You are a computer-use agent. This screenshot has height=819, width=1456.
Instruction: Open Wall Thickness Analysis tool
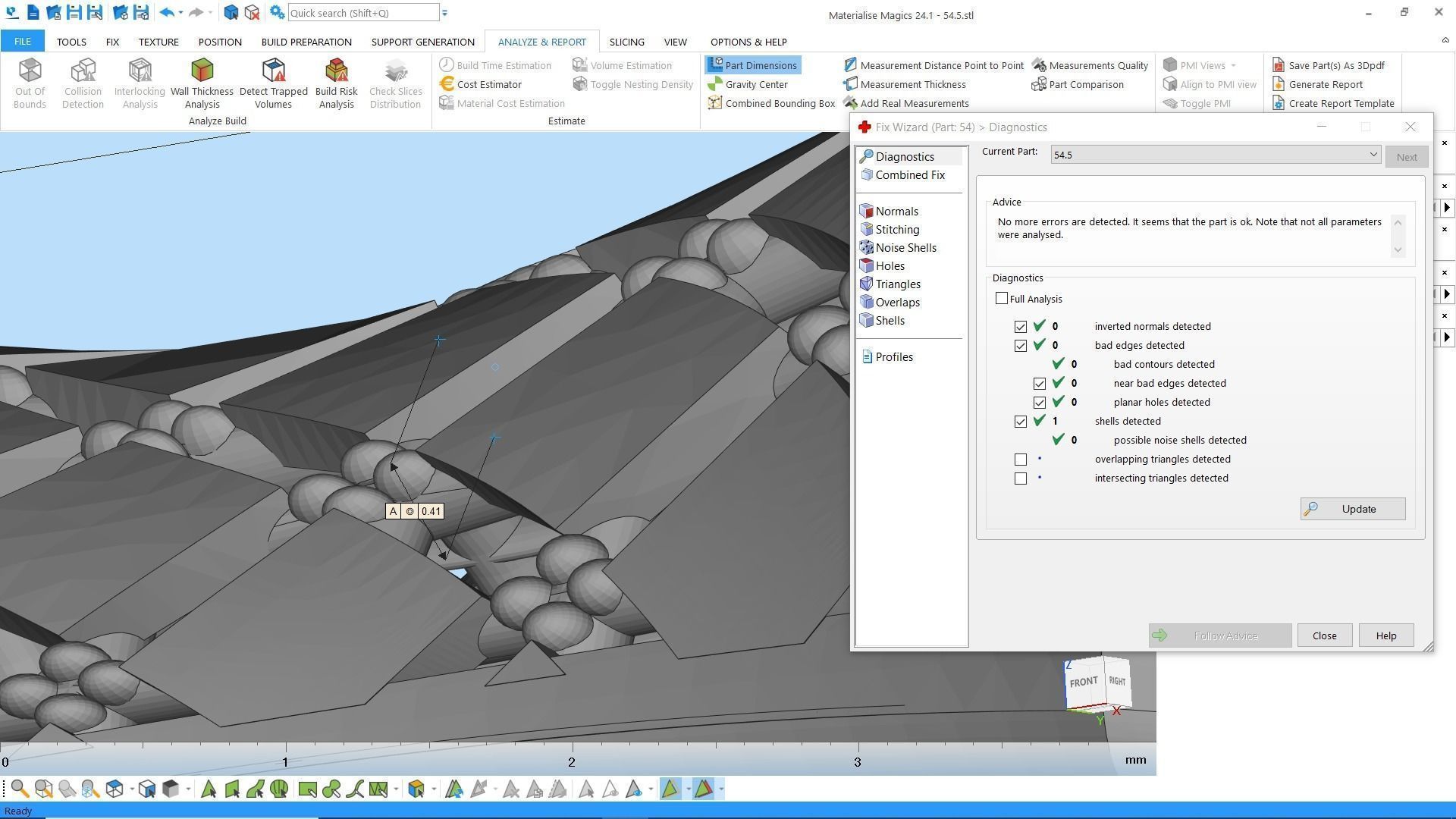(202, 82)
